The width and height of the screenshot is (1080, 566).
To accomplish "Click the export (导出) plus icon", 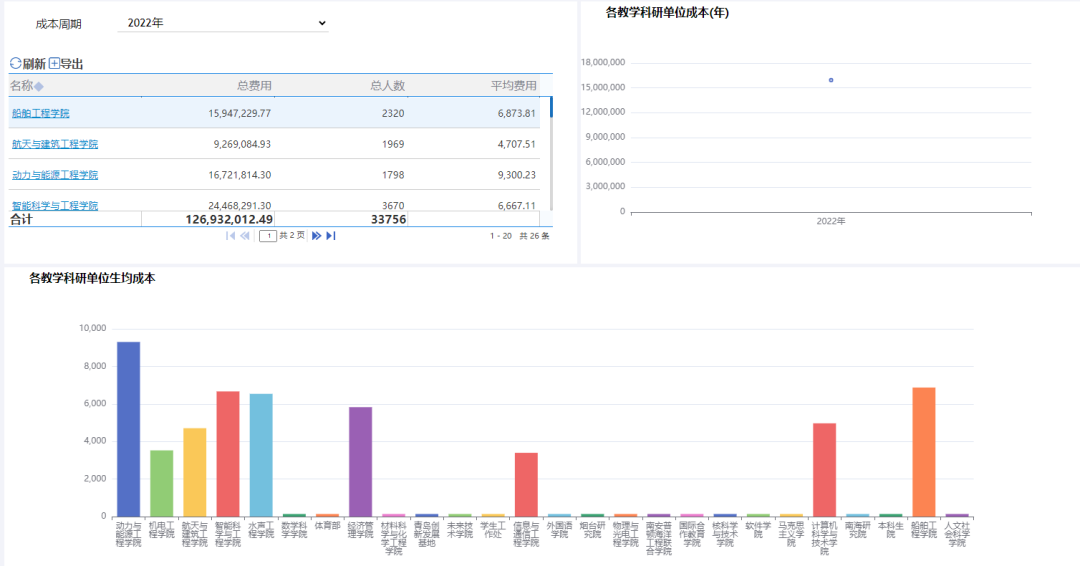I will click(54, 64).
